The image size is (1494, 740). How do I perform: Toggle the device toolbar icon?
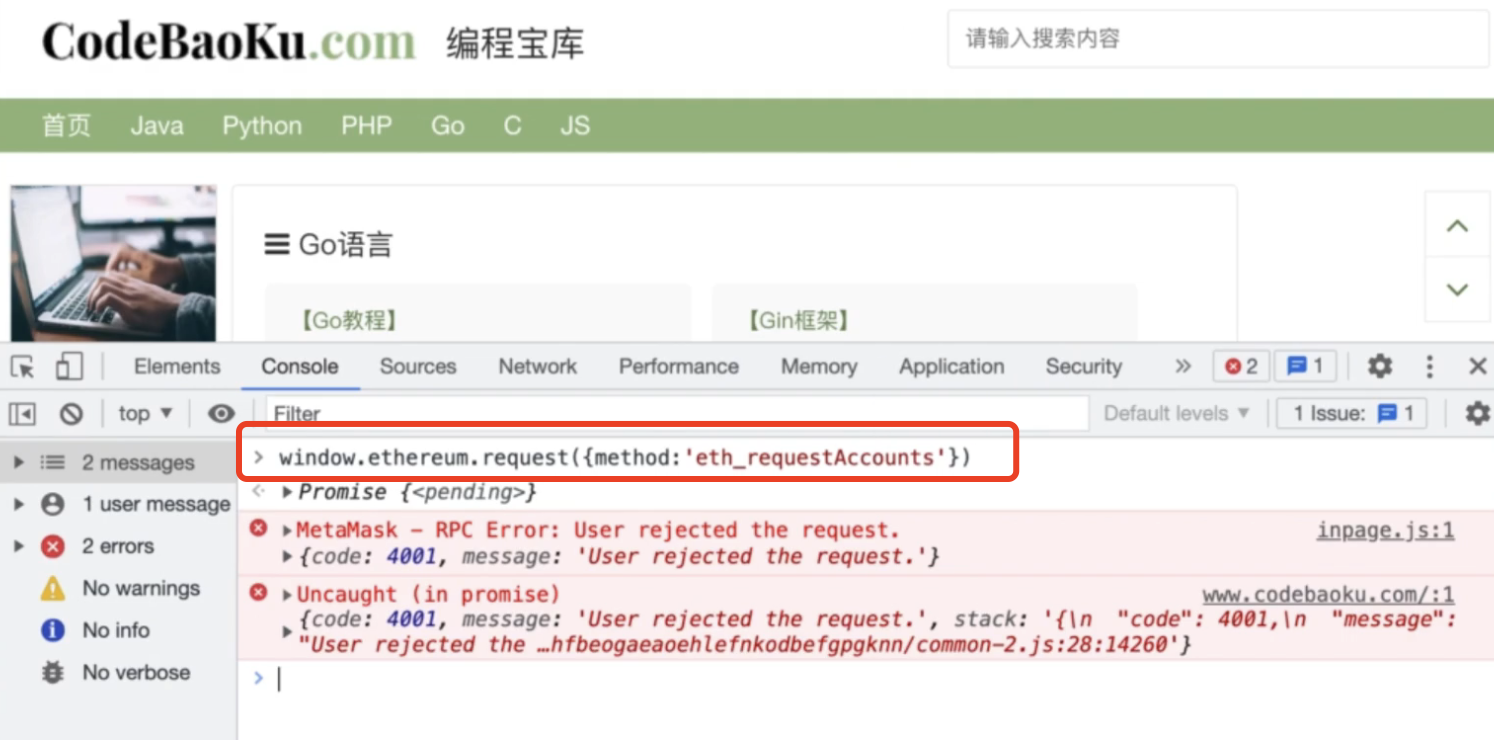tap(69, 367)
